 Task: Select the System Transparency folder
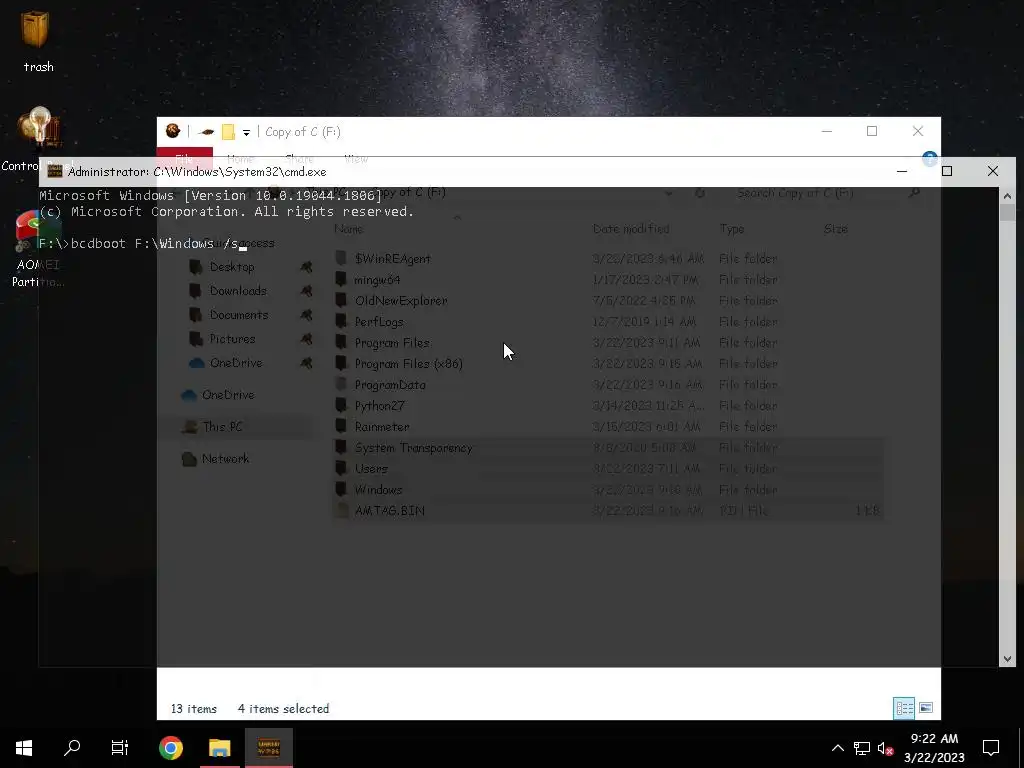pos(413,447)
